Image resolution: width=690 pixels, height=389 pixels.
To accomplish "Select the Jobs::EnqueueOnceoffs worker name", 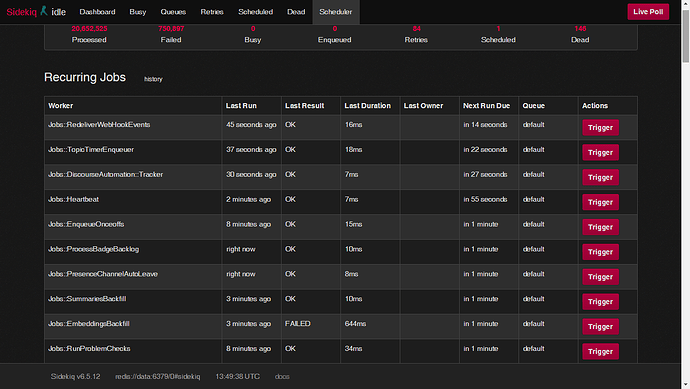I will click(86, 224).
